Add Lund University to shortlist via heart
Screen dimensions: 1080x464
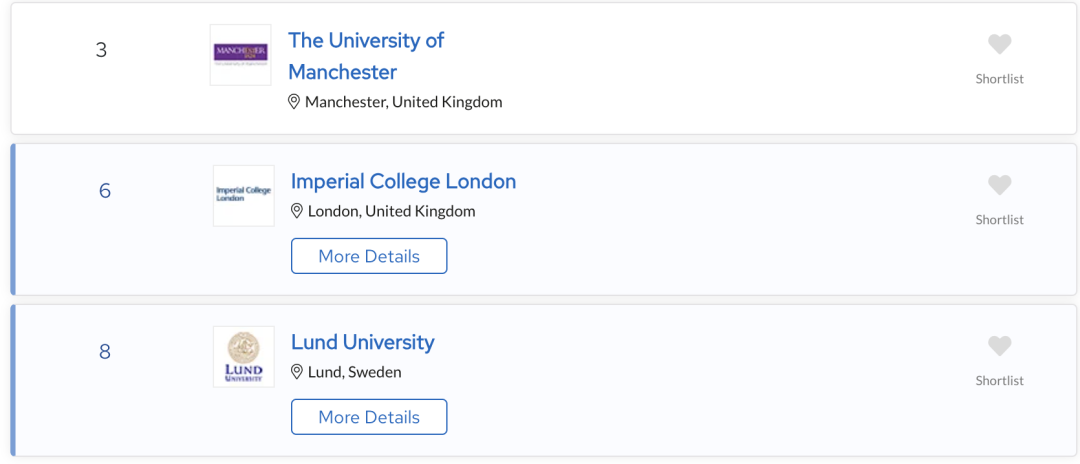999,346
